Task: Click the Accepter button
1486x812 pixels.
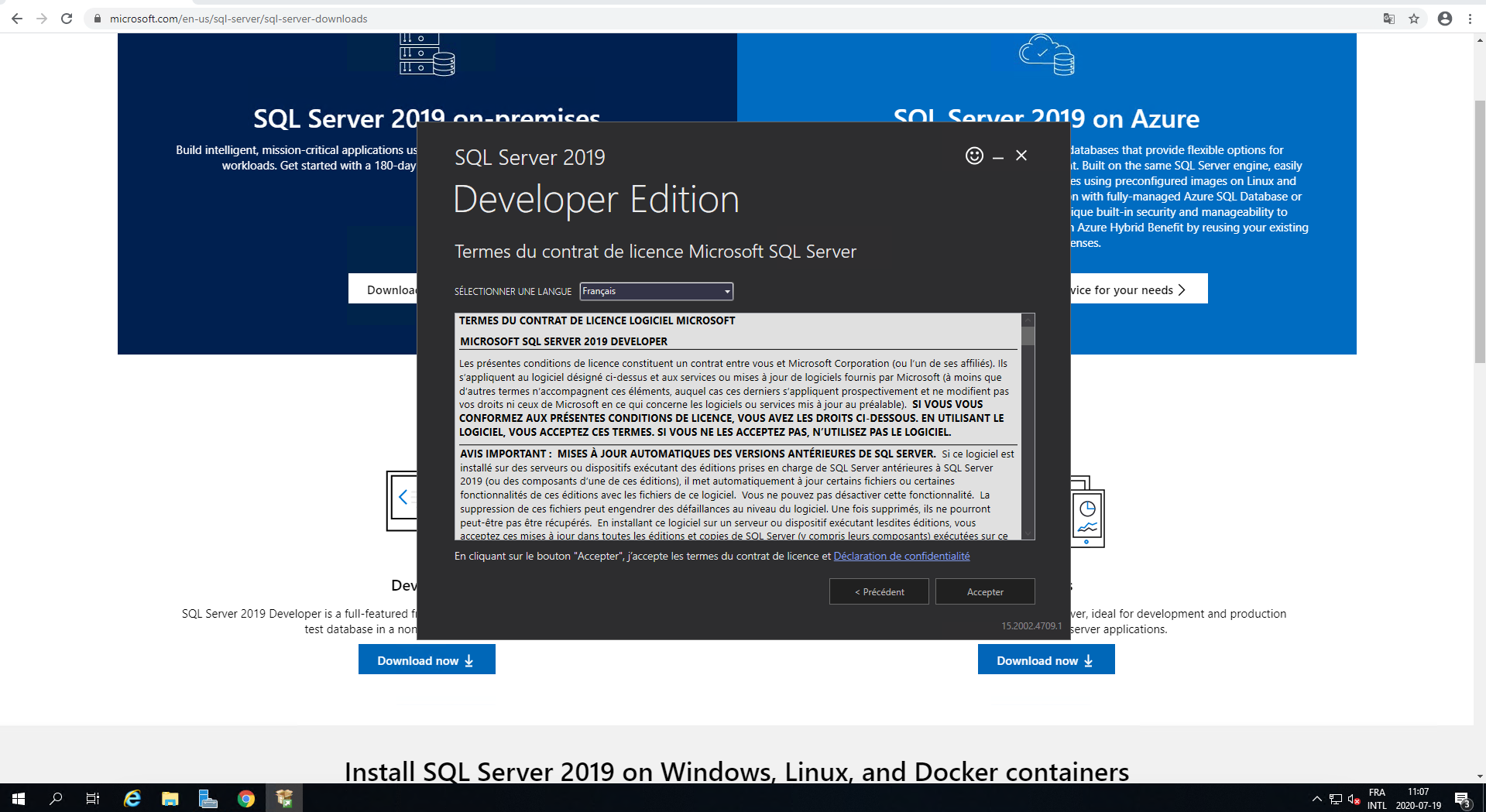Action: pyautogui.click(x=984, y=591)
